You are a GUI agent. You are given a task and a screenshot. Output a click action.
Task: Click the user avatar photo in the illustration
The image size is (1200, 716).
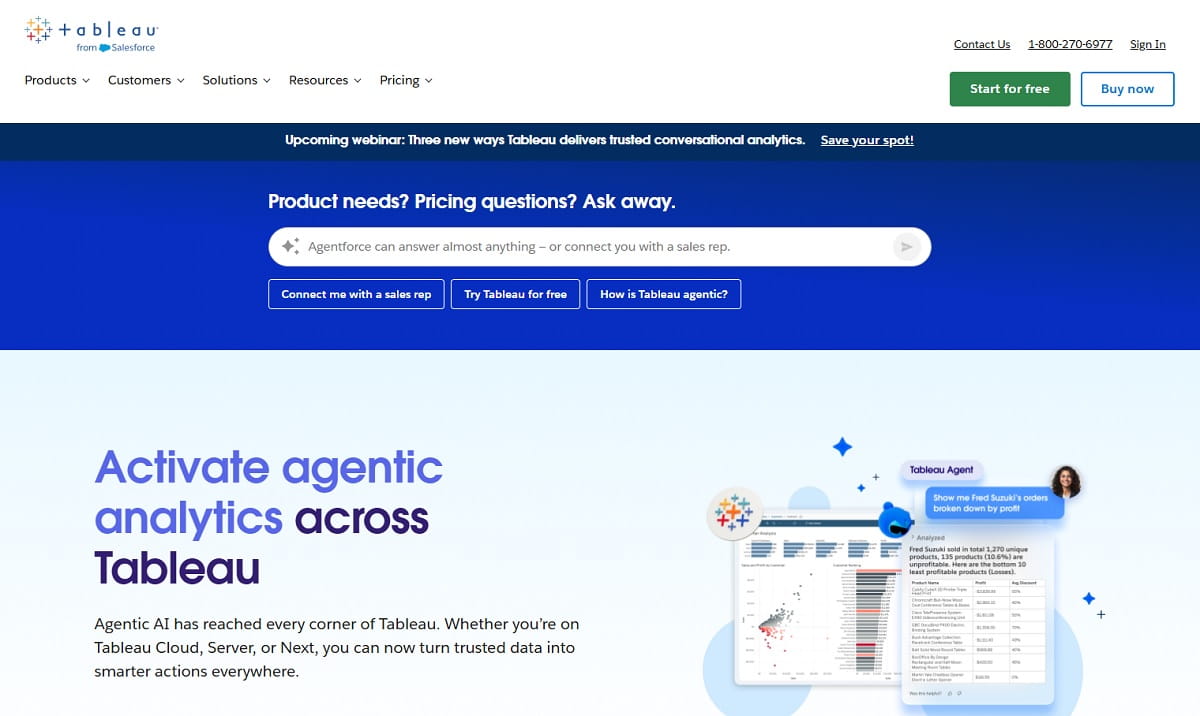point(1066,482)
